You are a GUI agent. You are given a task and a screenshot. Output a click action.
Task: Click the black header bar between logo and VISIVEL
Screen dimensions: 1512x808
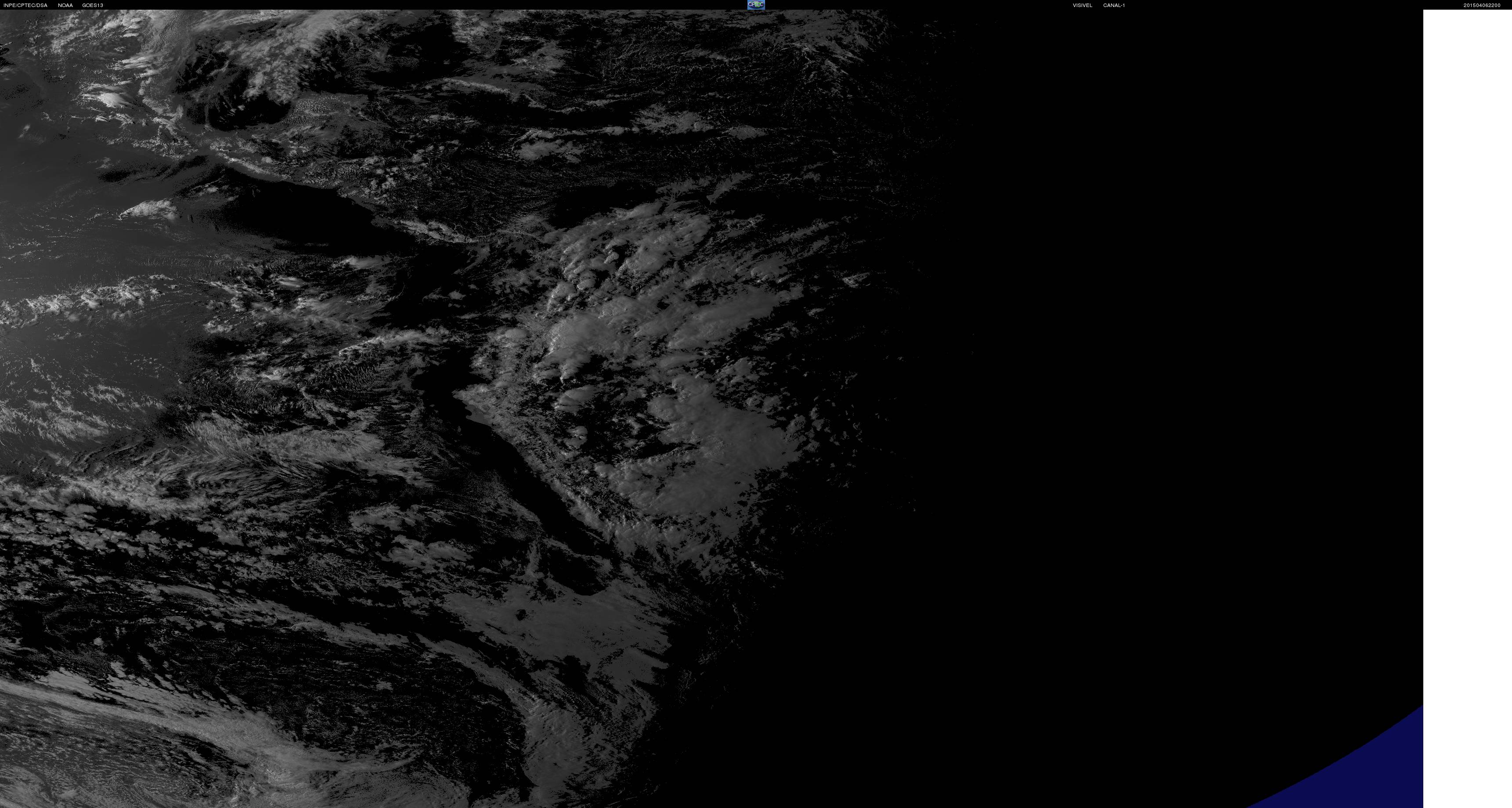point(916,5)
